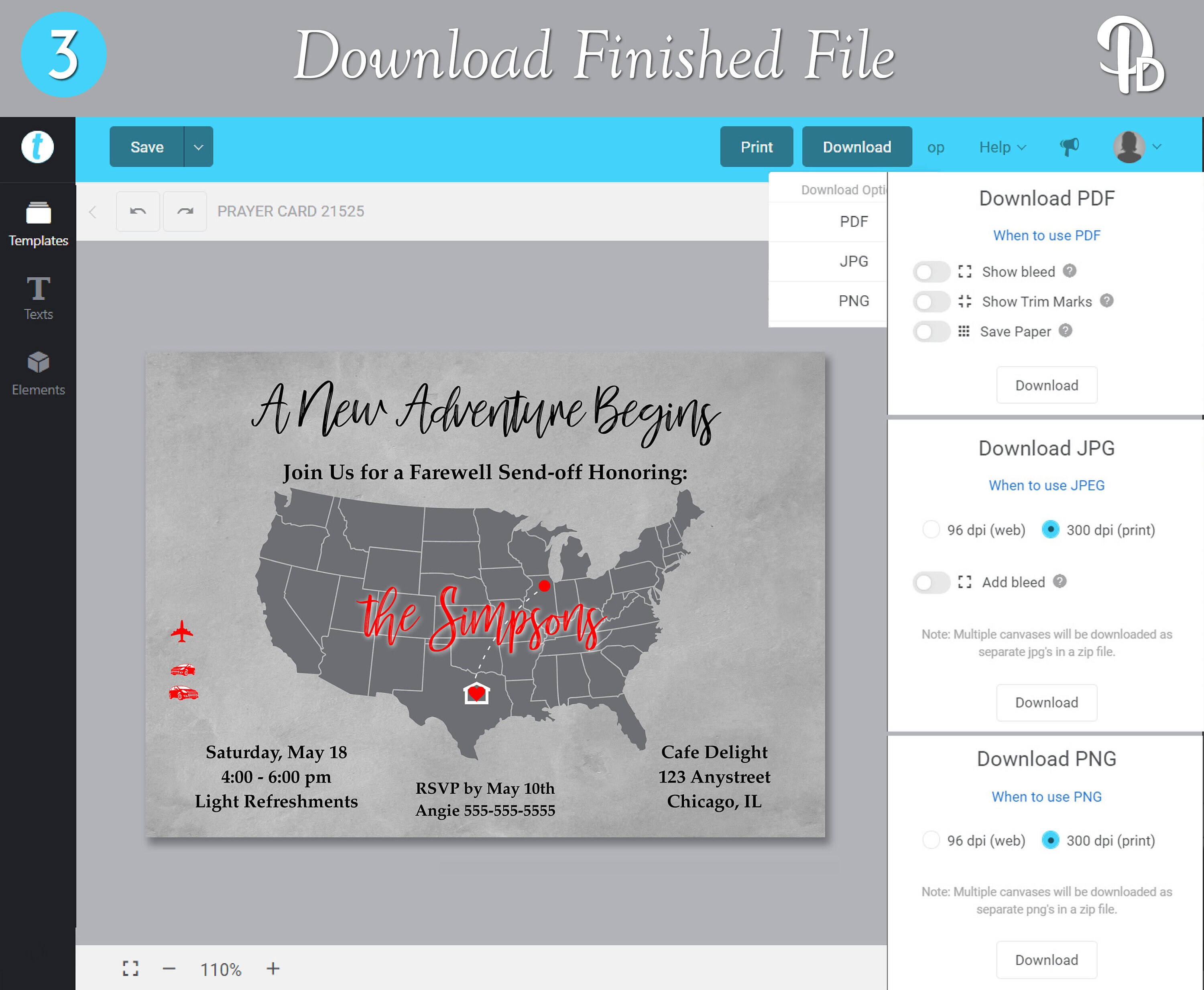Click the help icon next to Save Paper
This screenshot has height=990, width=1204.
1066,330
